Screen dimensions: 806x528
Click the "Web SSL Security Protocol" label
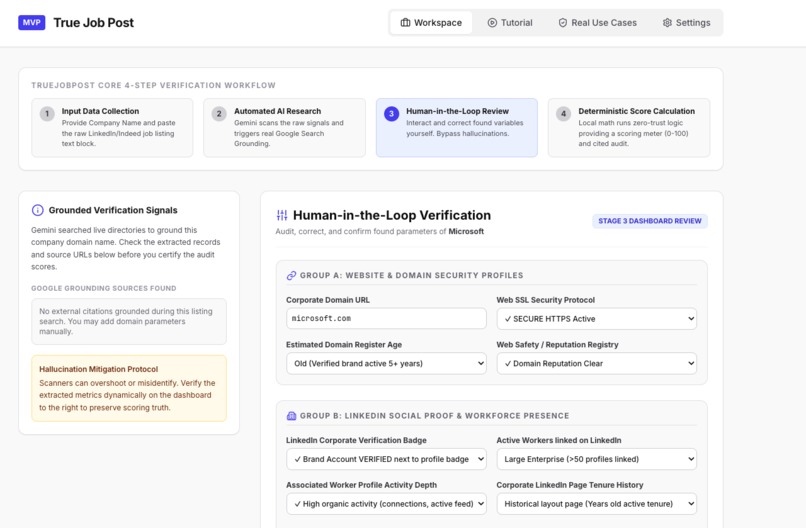click(545, 300)
